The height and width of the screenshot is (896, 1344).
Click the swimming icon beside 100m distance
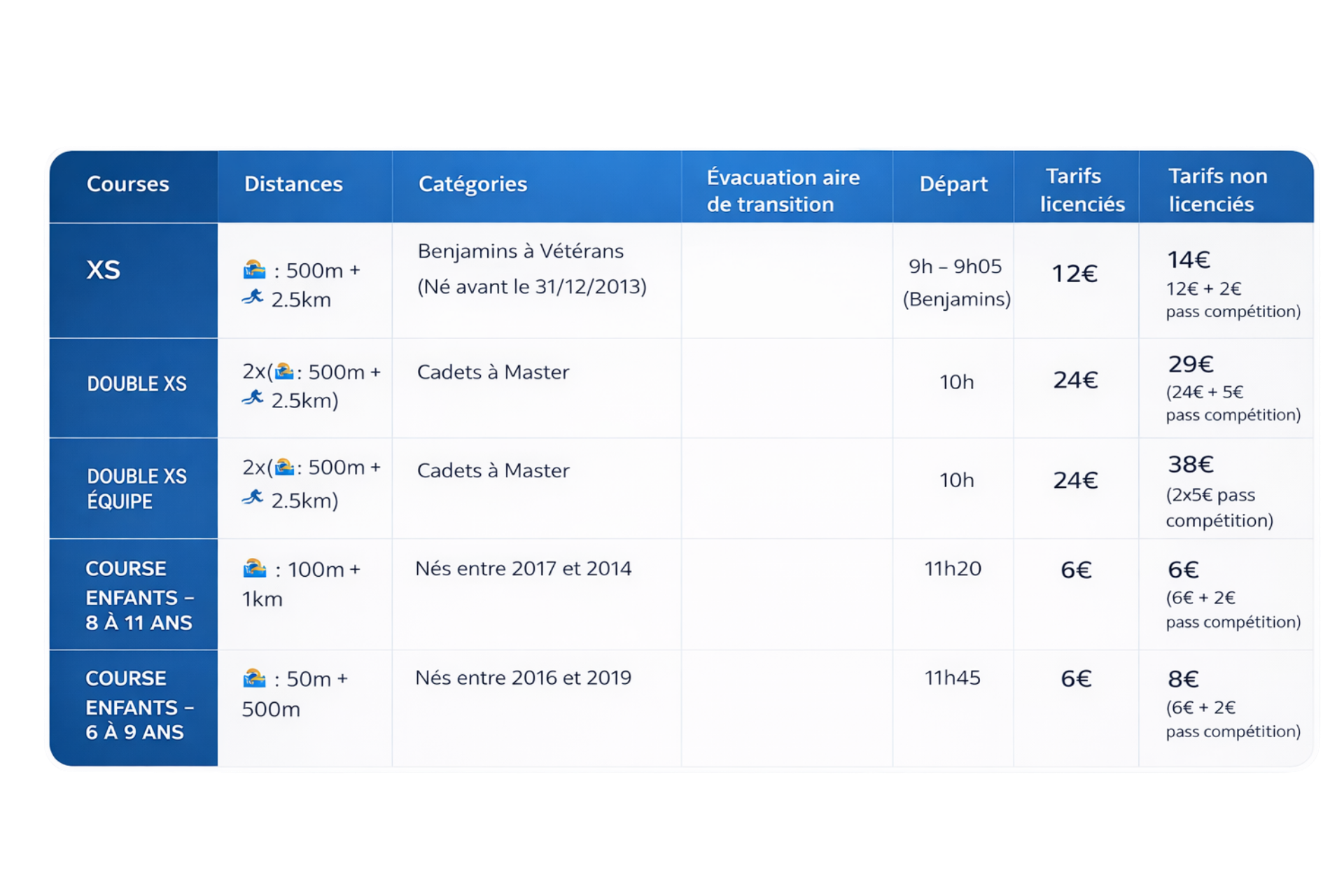click(254, 568)
